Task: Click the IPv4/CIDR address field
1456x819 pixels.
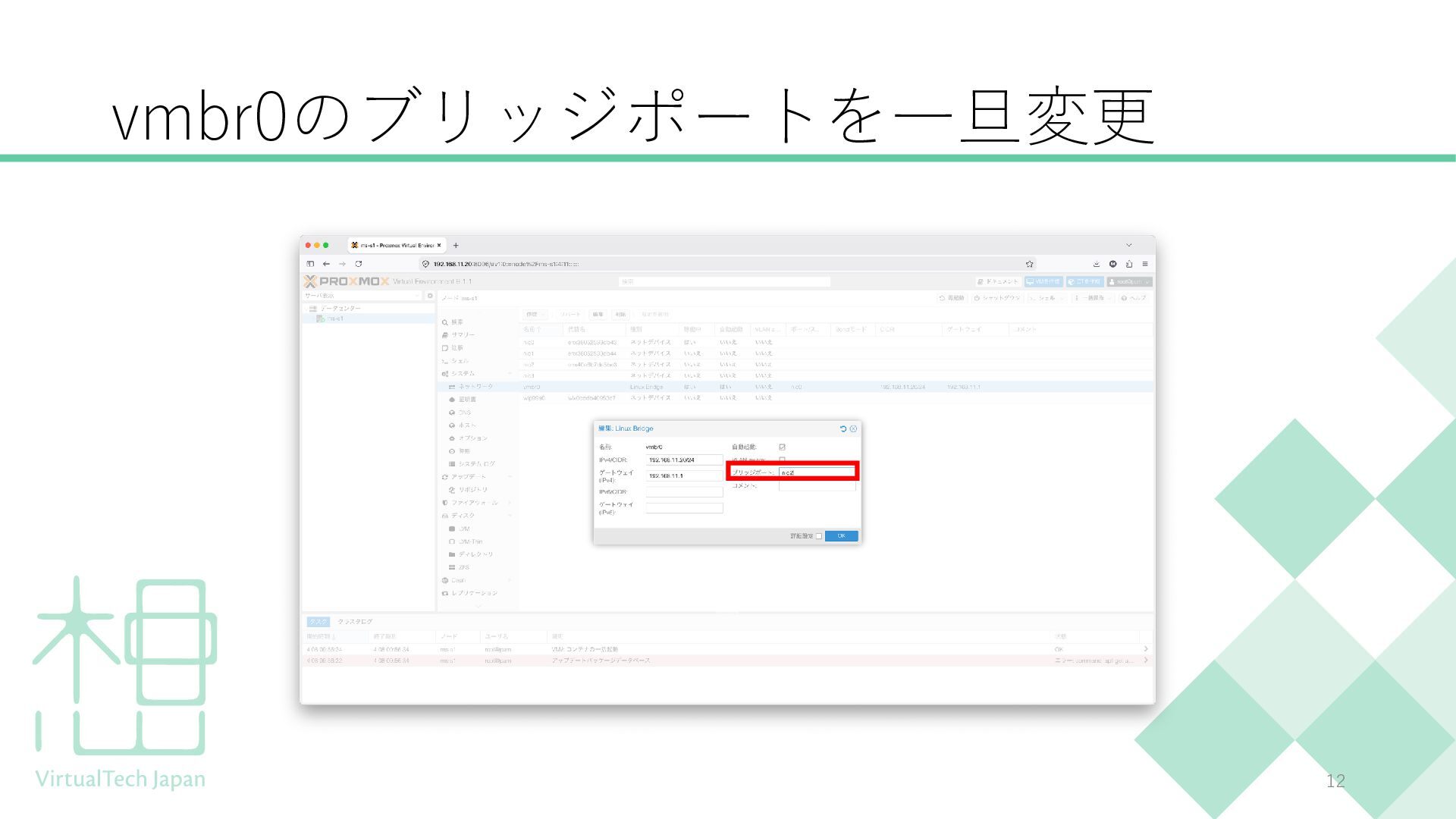Action: click(x=683, y=460)
